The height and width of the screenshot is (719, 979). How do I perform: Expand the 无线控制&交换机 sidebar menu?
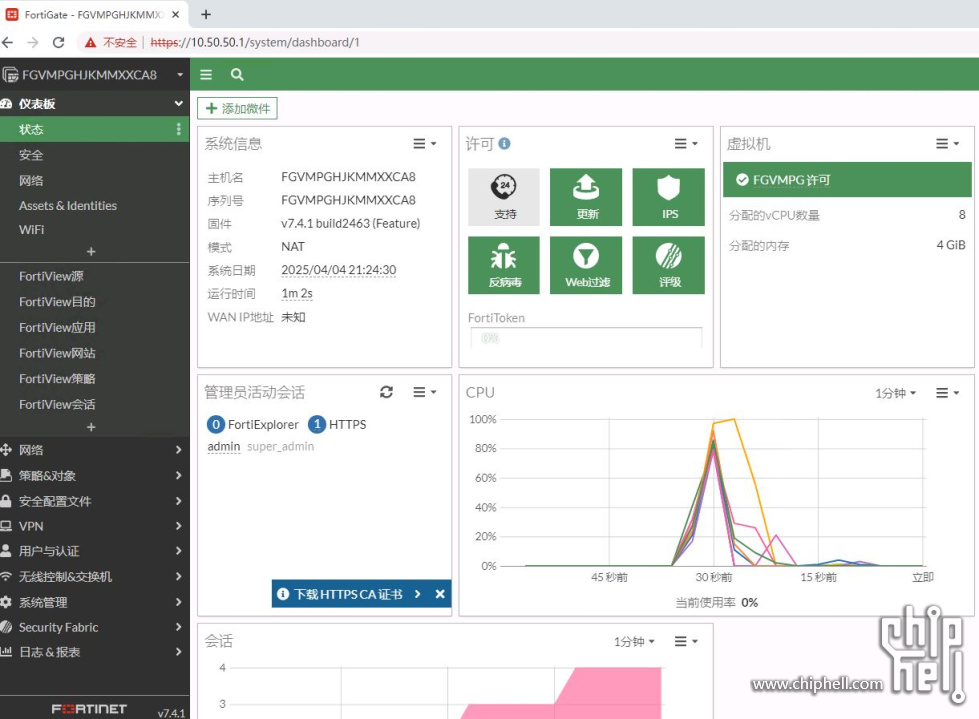pyautogui.click(x=95, y=577)
